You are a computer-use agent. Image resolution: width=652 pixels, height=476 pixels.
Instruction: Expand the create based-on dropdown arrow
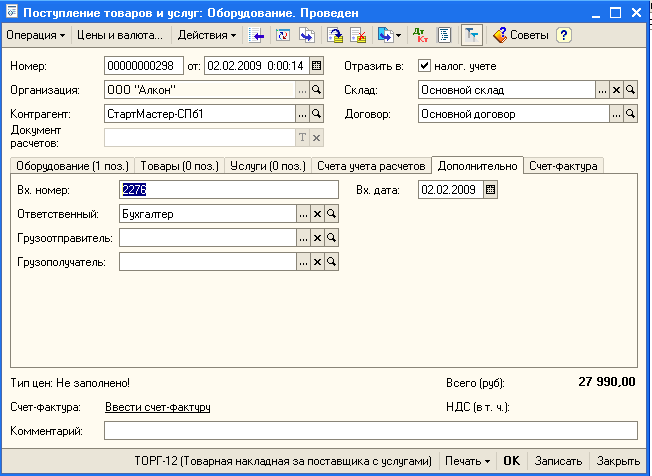398,35
